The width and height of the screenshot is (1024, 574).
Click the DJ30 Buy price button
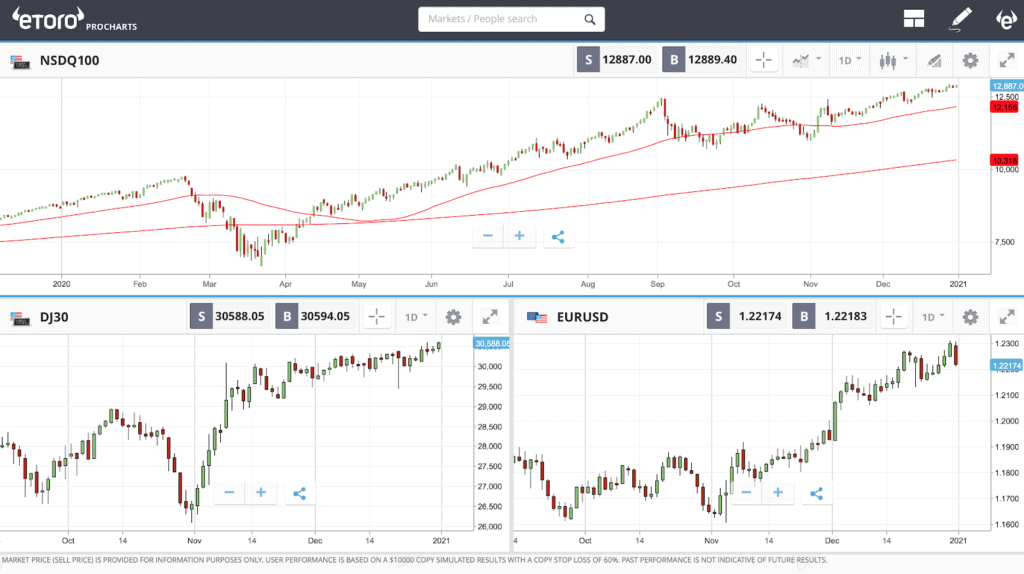point(315,317)
